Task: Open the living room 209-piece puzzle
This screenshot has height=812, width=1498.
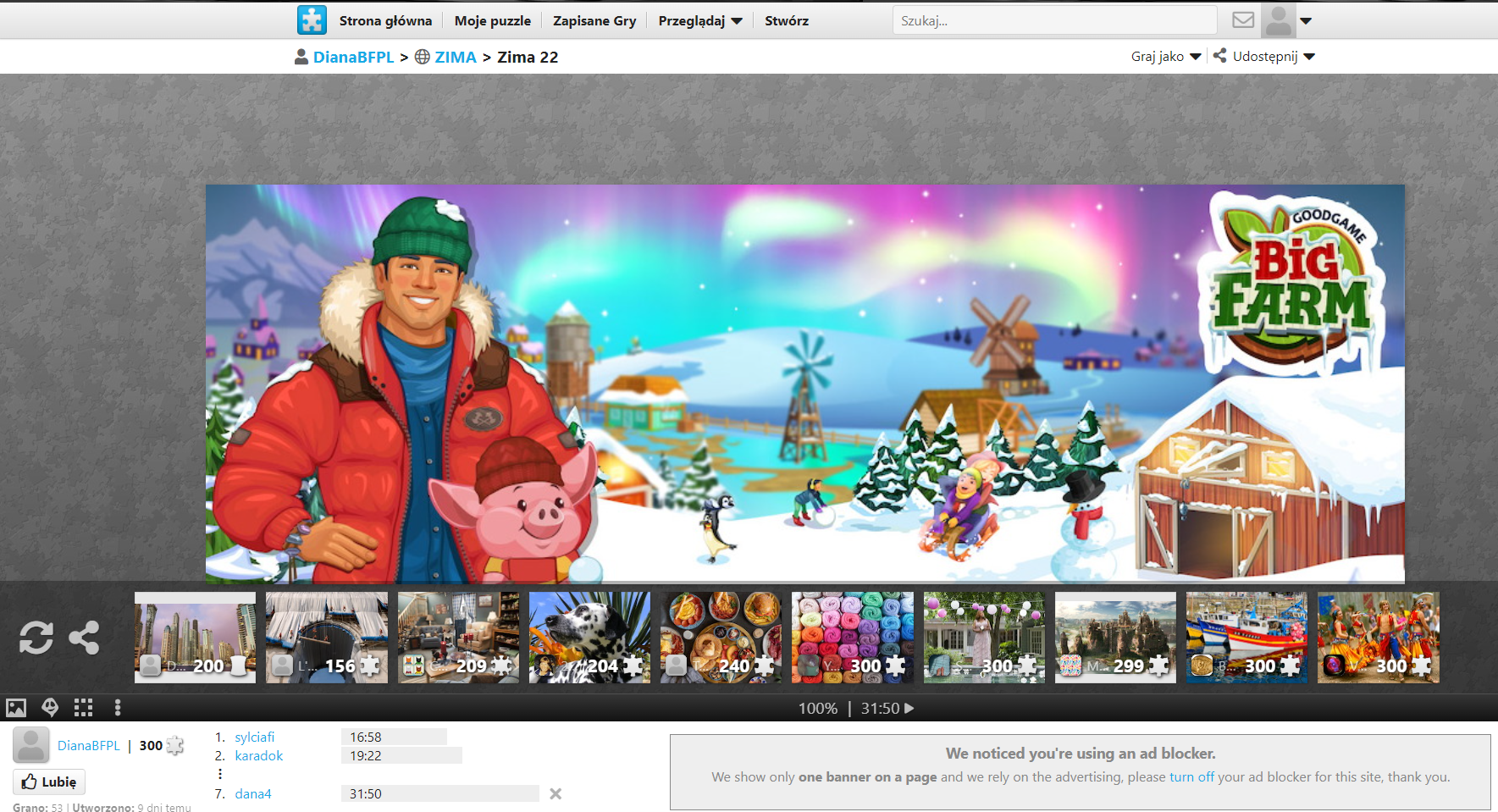Action: 458,637
